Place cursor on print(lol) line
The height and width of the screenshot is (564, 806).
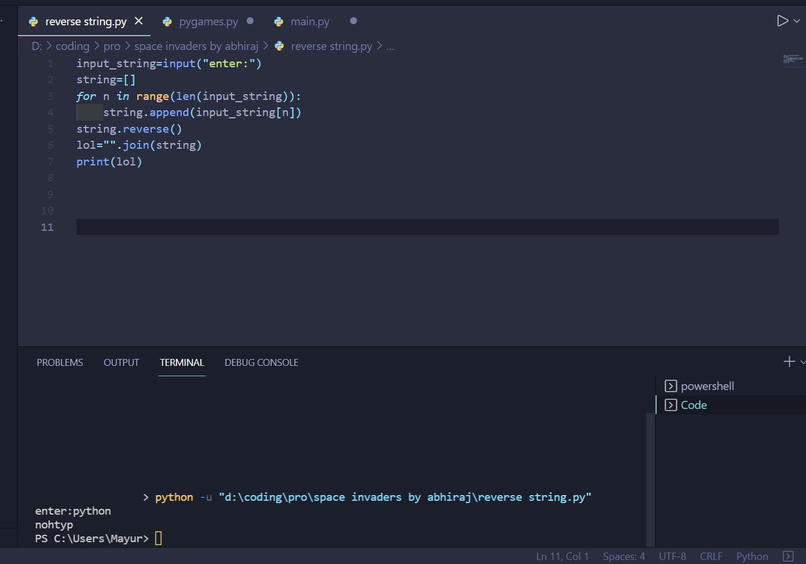click(x=109, y=162)
